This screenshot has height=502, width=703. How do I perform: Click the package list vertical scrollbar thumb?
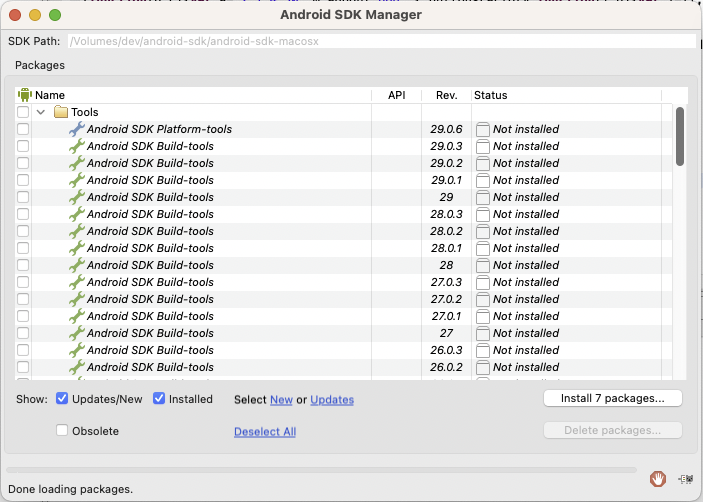coord(680,136)
